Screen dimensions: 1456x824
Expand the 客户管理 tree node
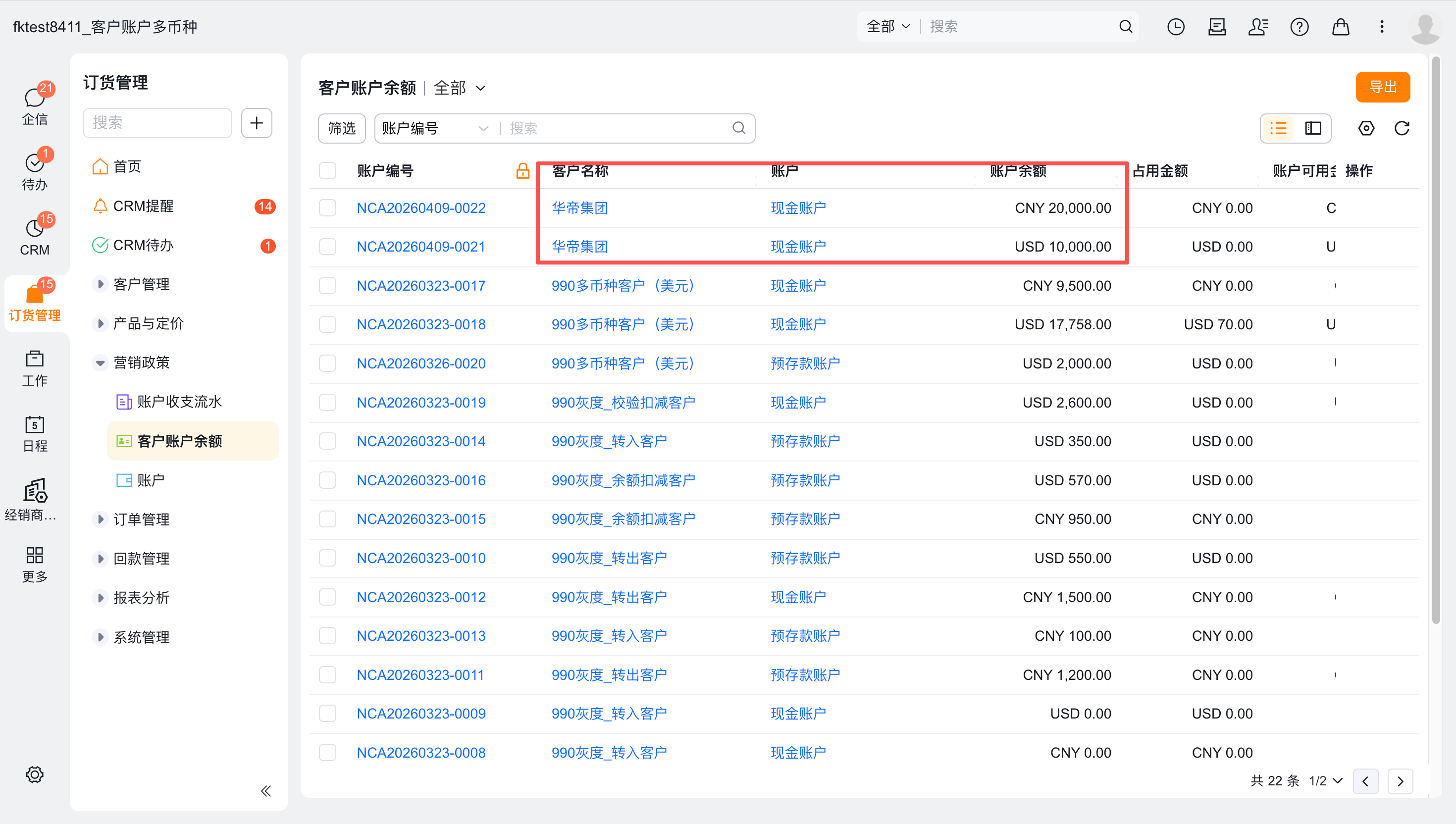point(100,284)
